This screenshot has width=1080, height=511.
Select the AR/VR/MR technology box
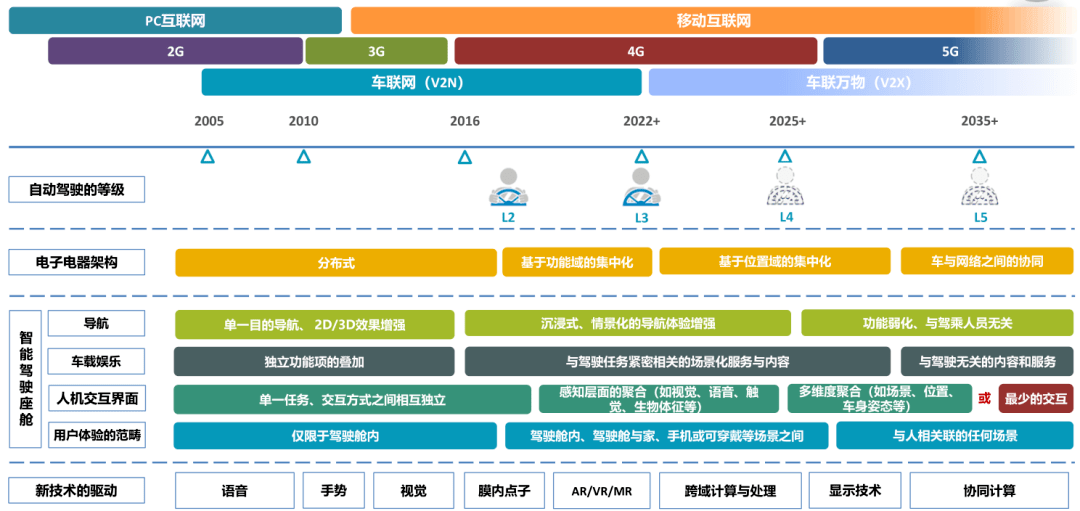601,490
